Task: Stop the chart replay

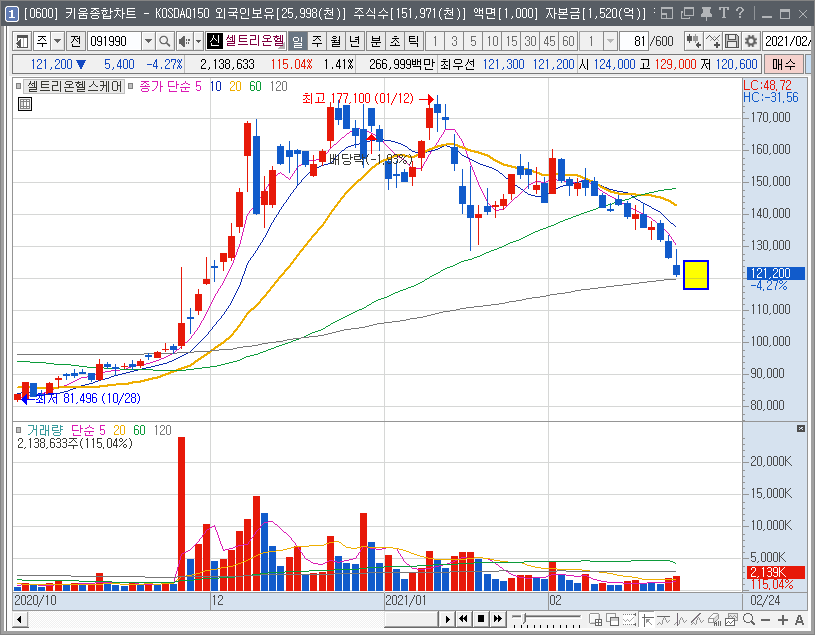Action: point(481,619)
